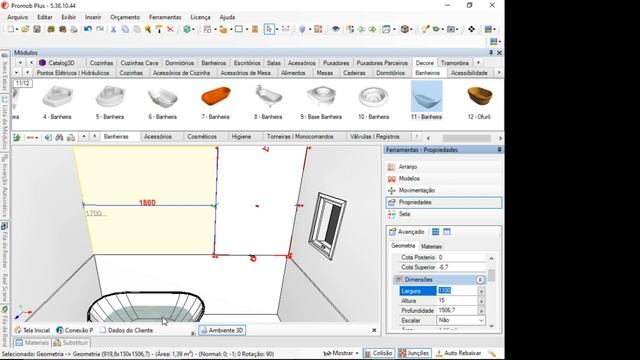Toggle the Junções option in status bar

415,353
